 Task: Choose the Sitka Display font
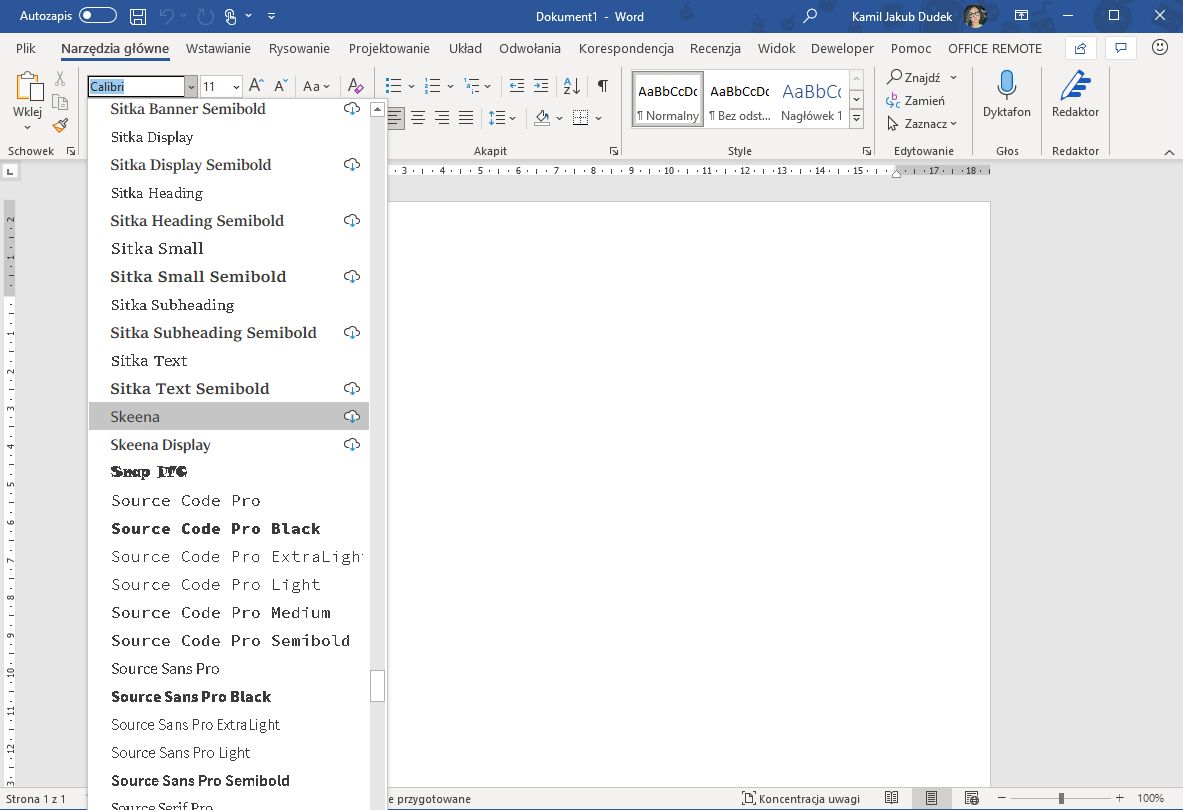[229, 137]
